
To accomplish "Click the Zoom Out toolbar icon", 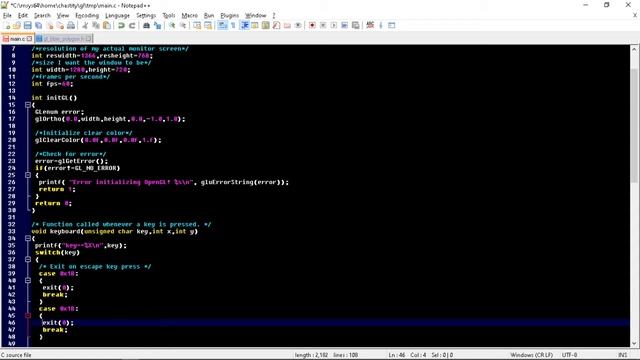I will click(182, 25).
